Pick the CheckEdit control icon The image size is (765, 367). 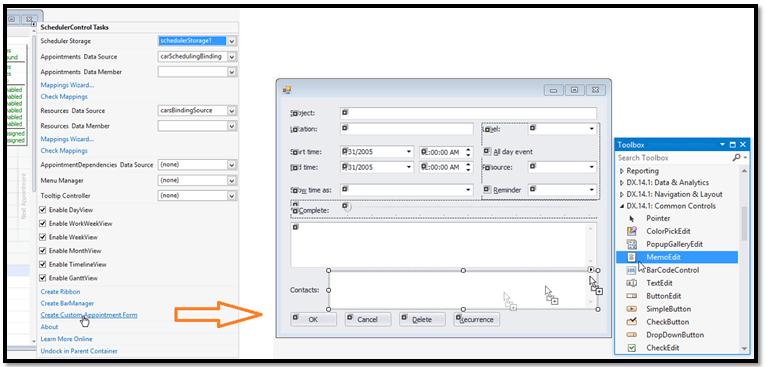[631, 348]
